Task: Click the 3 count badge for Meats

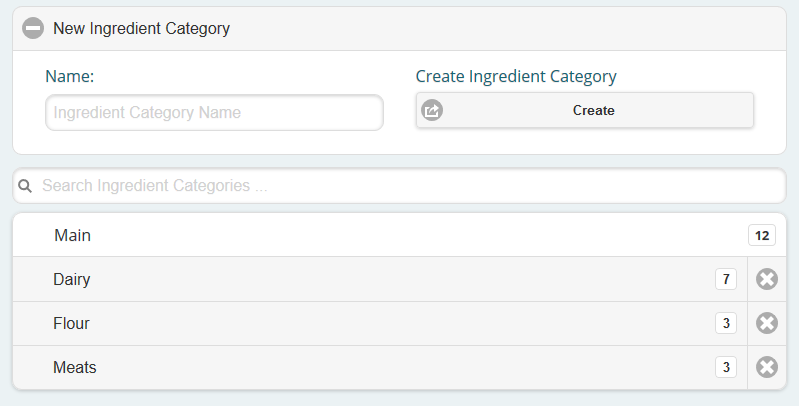Action: click(726, 367)
